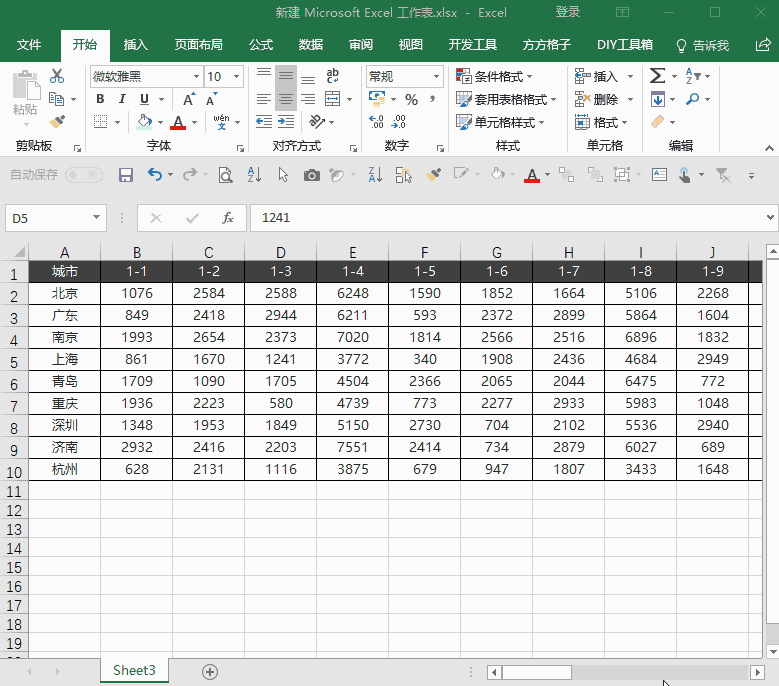Increase font size with larger A icon
This screenshot has width=779, height=686.
(x=189, y=99)
